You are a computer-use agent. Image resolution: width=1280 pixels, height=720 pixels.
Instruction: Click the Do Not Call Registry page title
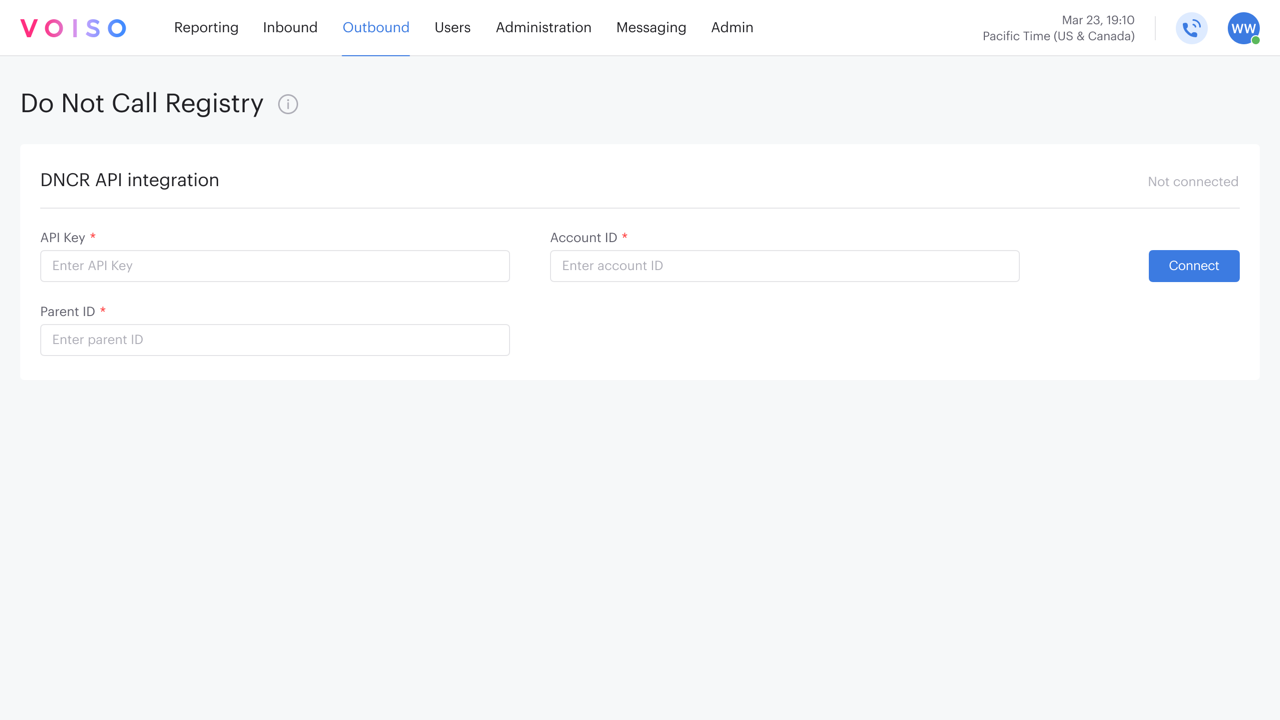tap(140, 103)
